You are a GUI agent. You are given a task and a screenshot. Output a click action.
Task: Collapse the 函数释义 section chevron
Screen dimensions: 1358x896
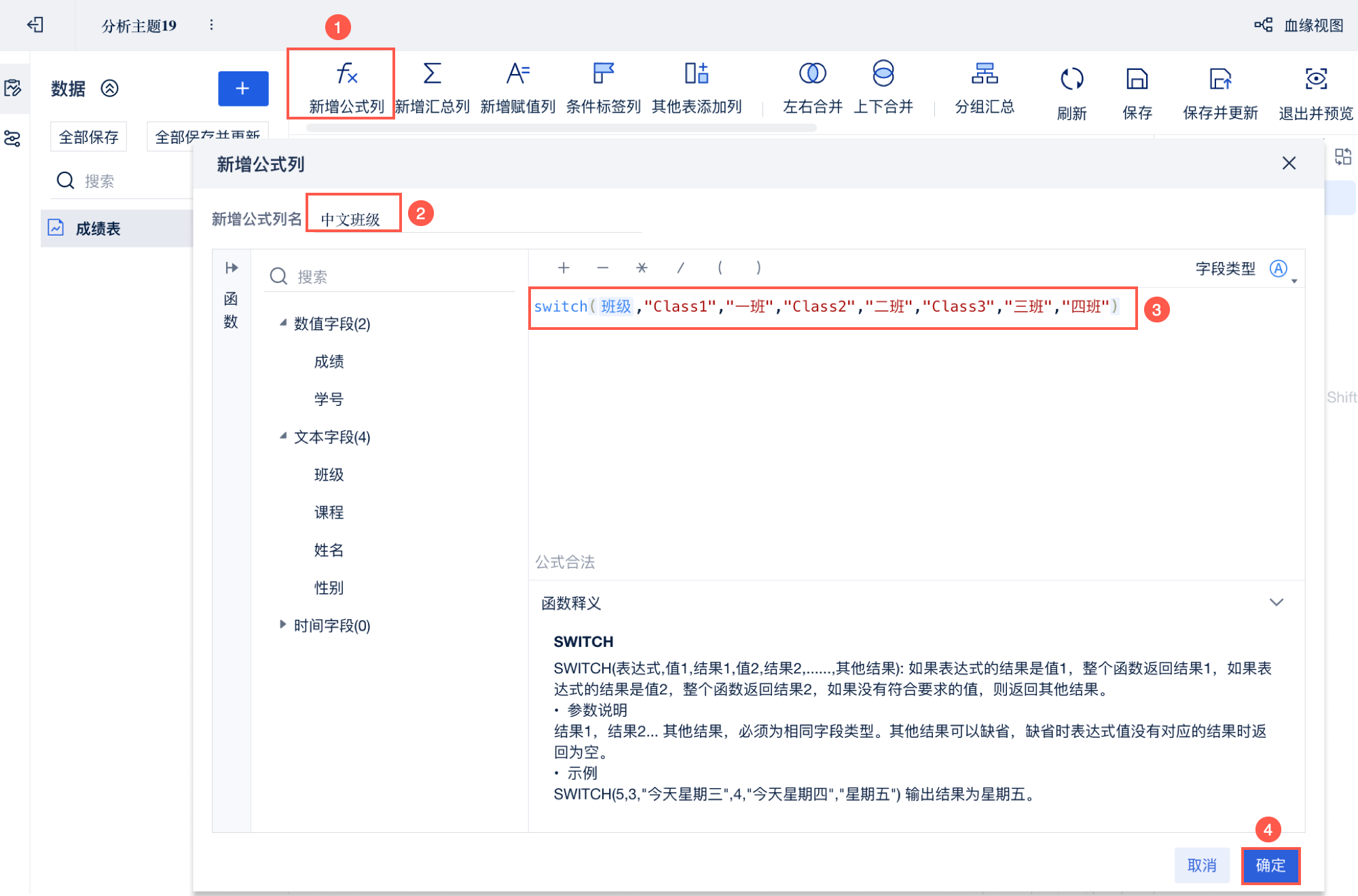point(1276,603)
